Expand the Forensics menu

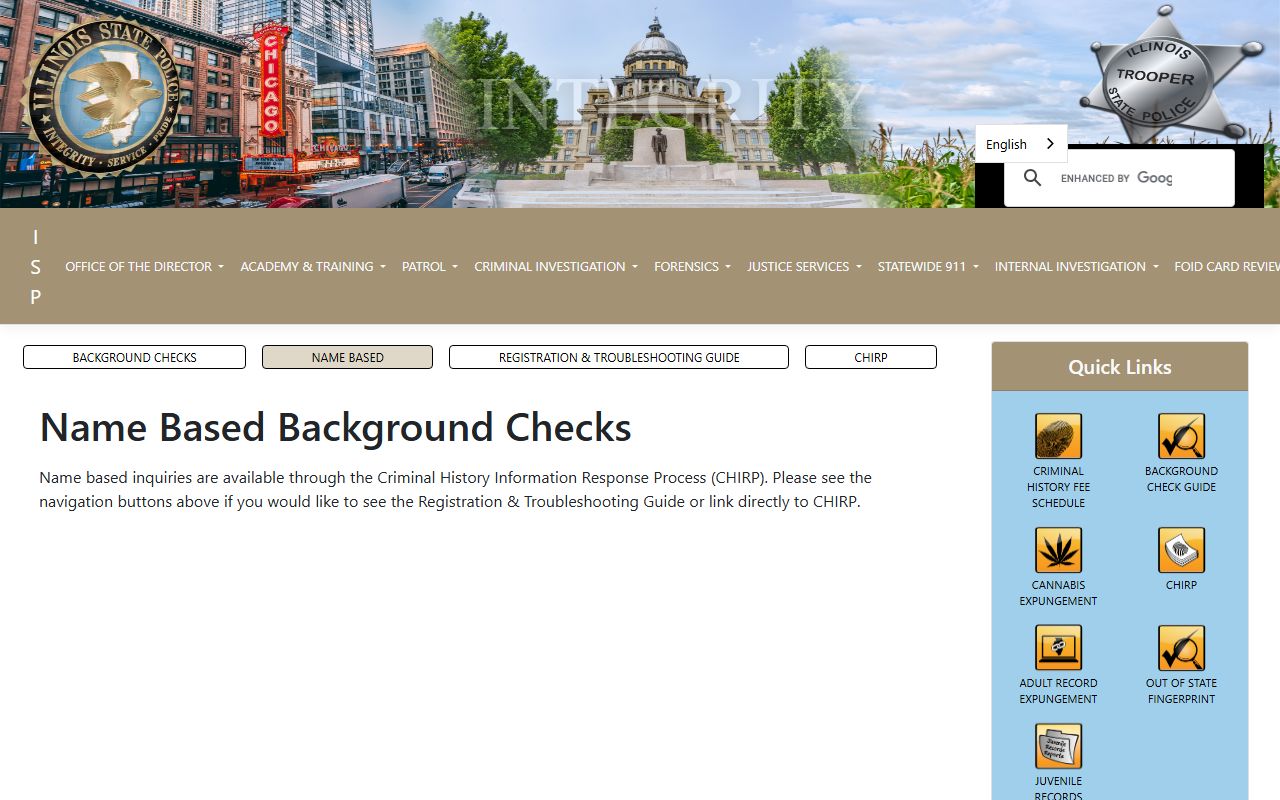click(692, 266)
